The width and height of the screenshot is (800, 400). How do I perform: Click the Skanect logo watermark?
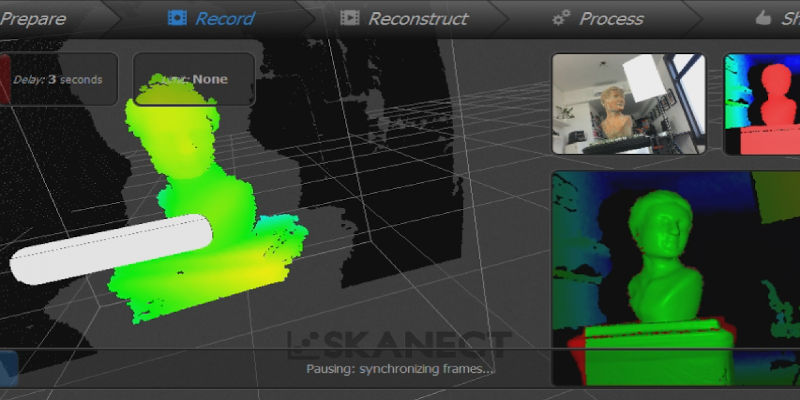pos(400,344)
